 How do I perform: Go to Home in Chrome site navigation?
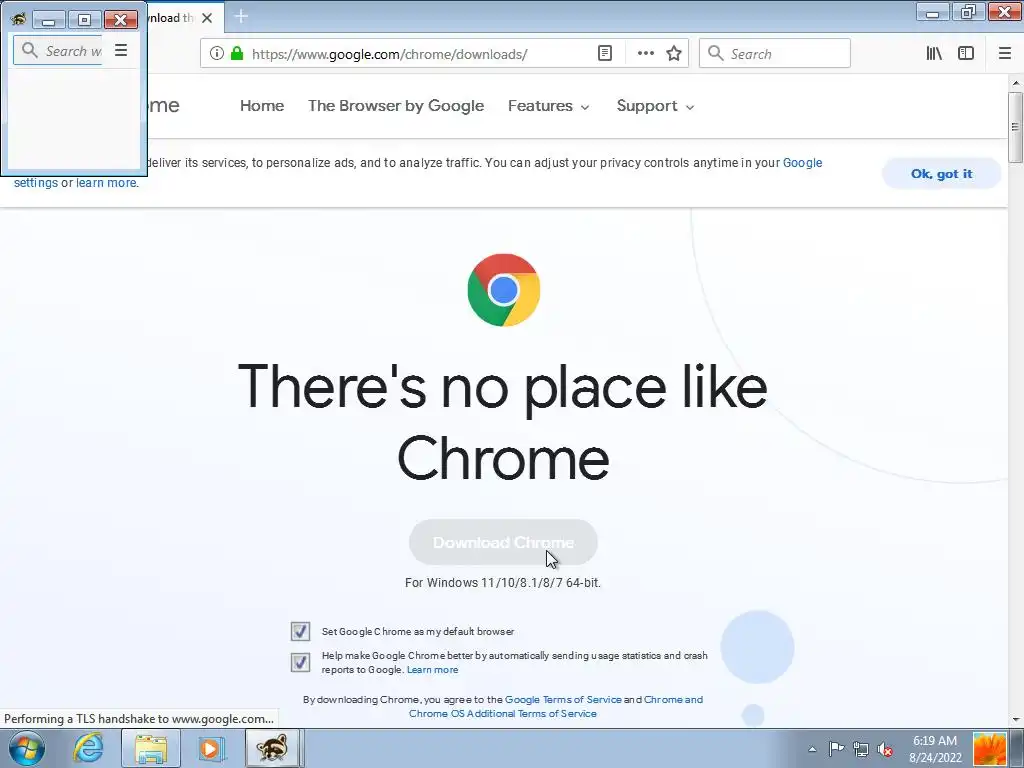[262, 106]
